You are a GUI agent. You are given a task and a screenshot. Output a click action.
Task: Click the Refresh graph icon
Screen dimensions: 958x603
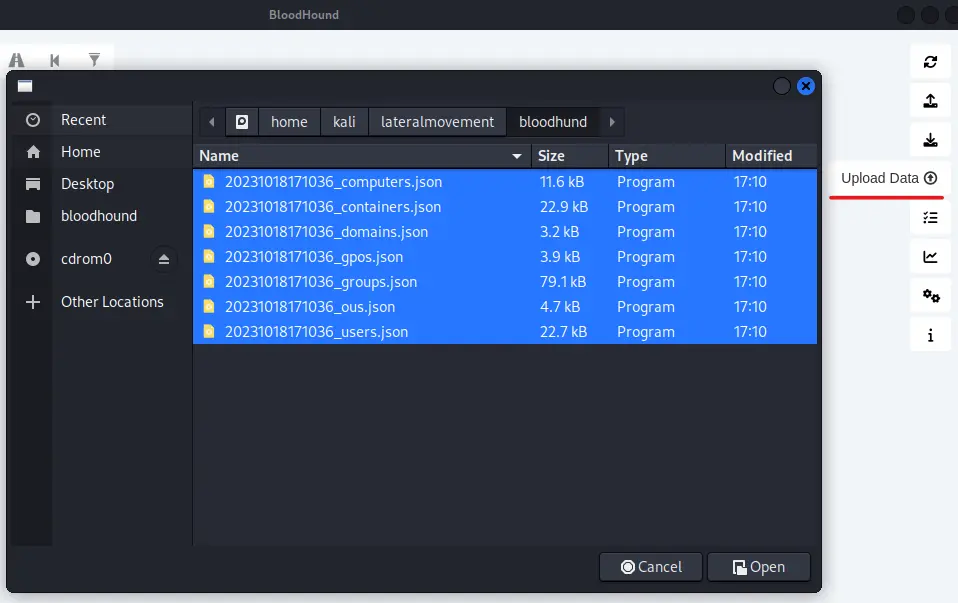click(x=930, y=62)
